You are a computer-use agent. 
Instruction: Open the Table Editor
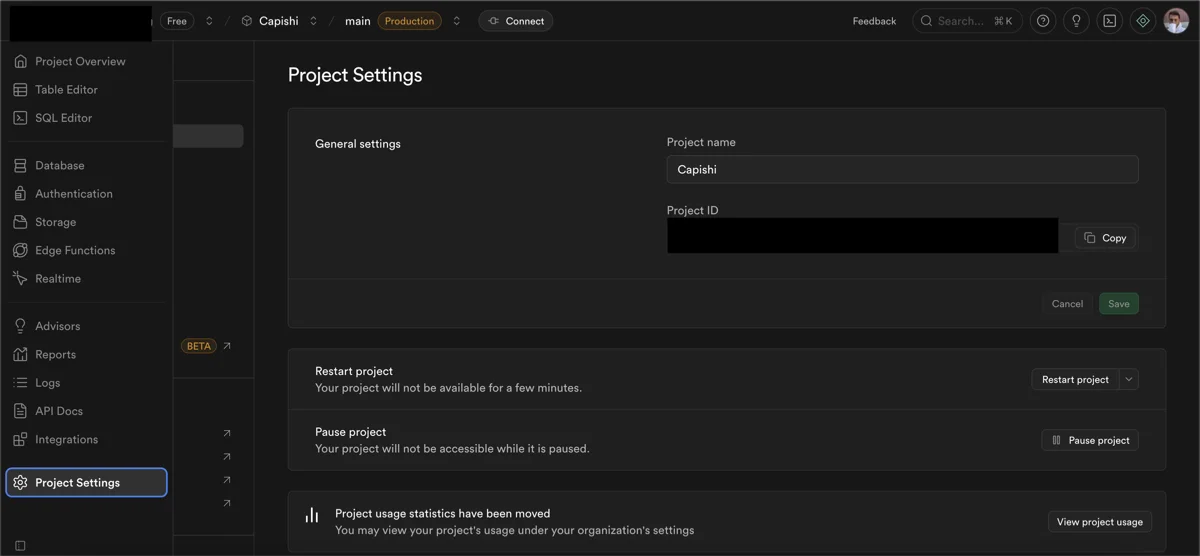pos(66,89)
